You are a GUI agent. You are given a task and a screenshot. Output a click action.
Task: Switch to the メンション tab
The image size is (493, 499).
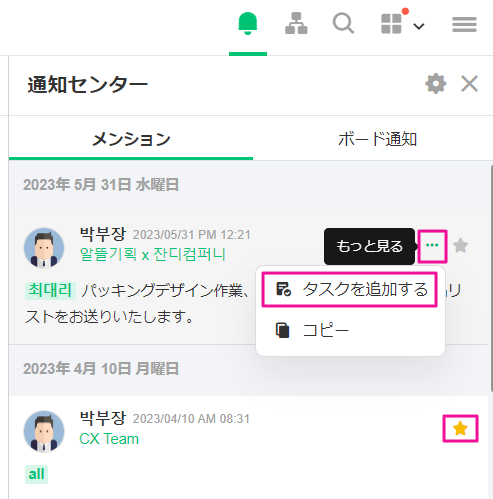pyautogui.click(x=131, y=139)
